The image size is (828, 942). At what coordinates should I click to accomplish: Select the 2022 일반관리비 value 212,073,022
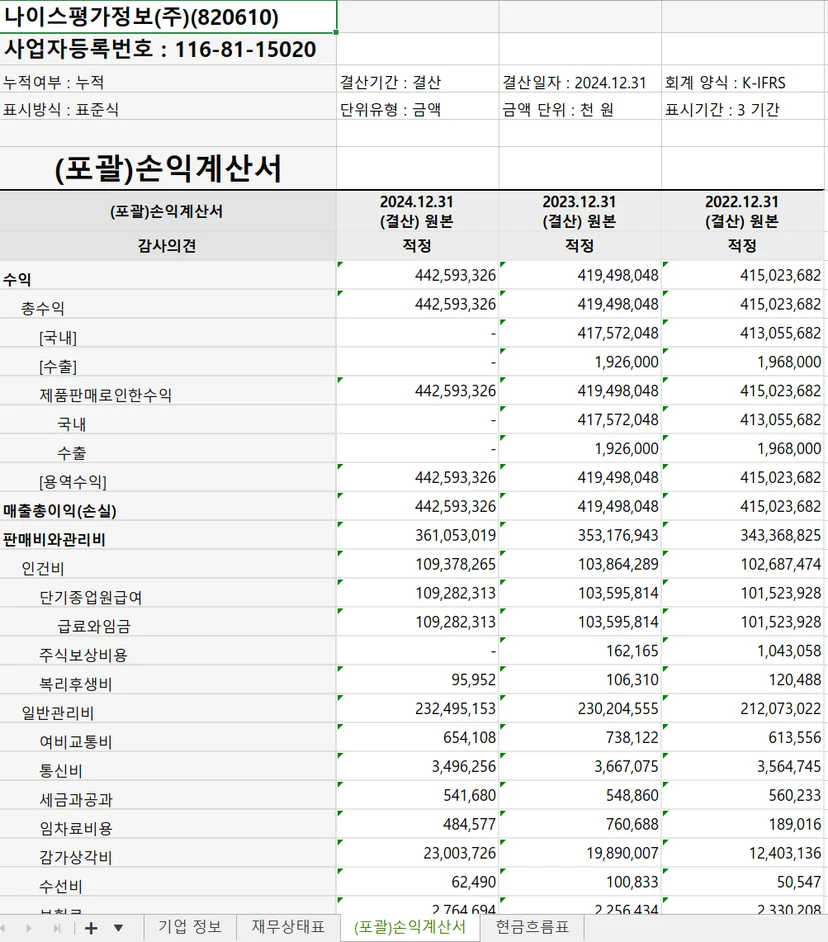[x=743, y=709]
